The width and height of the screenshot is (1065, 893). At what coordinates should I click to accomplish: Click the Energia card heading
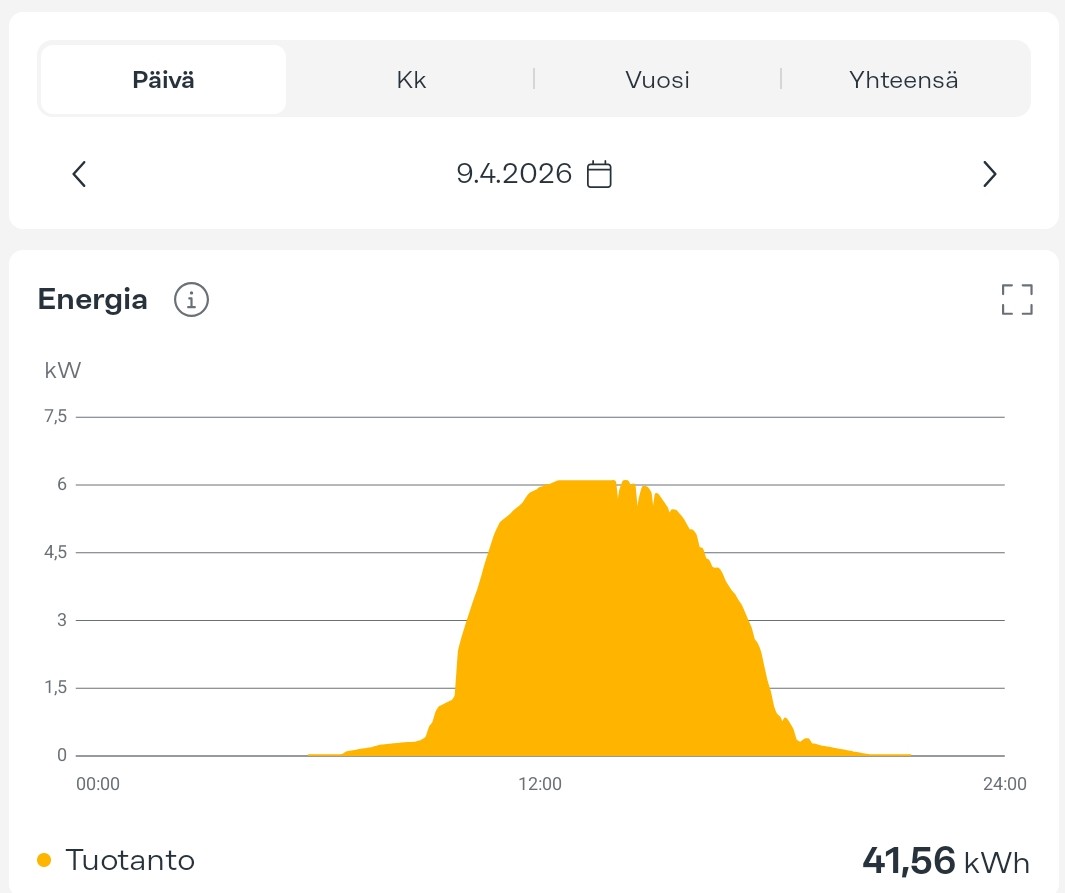93,299
